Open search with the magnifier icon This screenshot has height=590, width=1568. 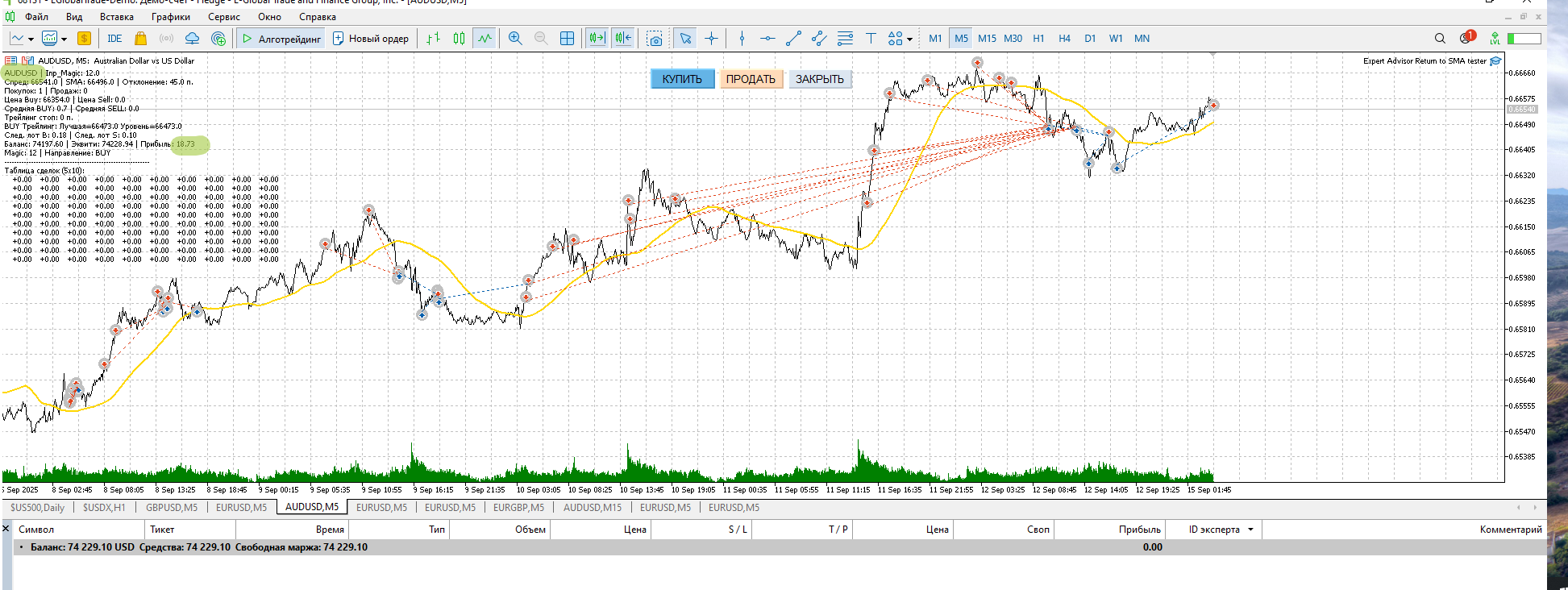(1440, 39)
